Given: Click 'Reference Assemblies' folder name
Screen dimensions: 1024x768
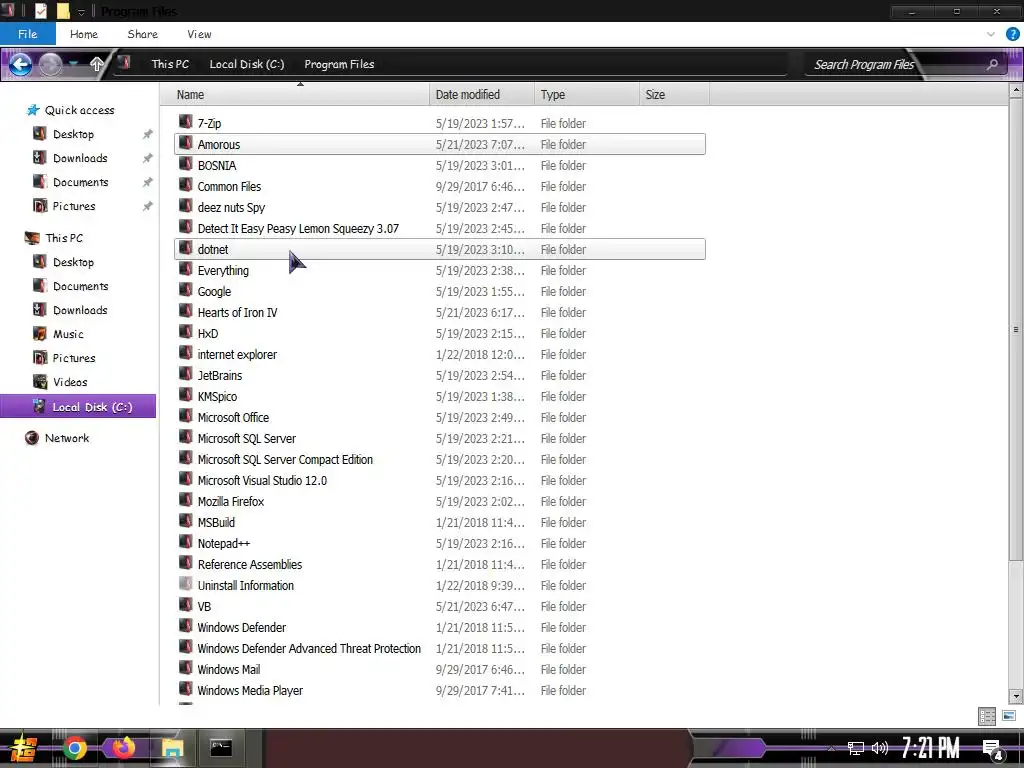Looking at the screenshot, I should [249, 565].
